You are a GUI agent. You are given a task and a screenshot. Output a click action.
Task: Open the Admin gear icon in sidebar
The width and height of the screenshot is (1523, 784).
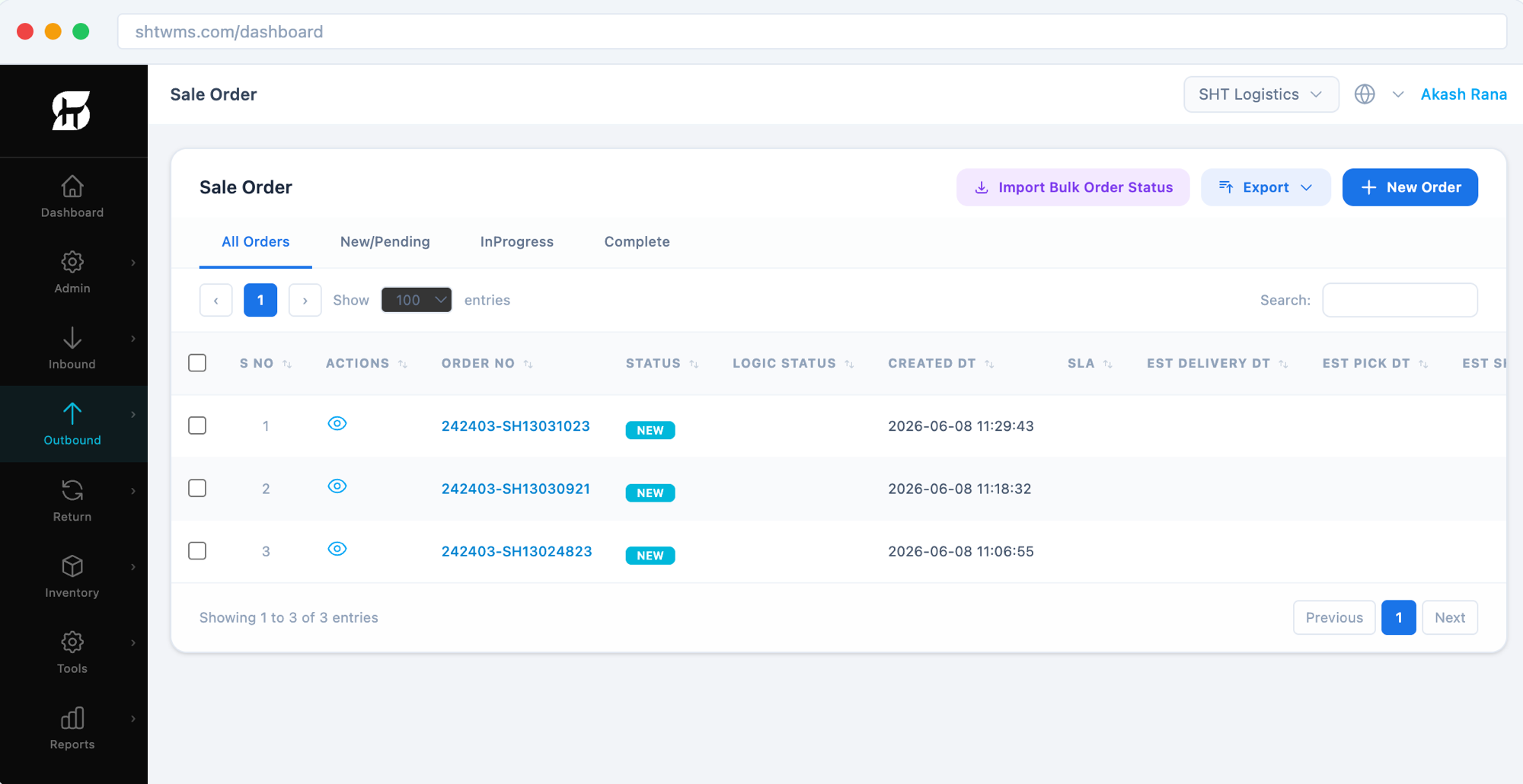[x=72, y=262]
